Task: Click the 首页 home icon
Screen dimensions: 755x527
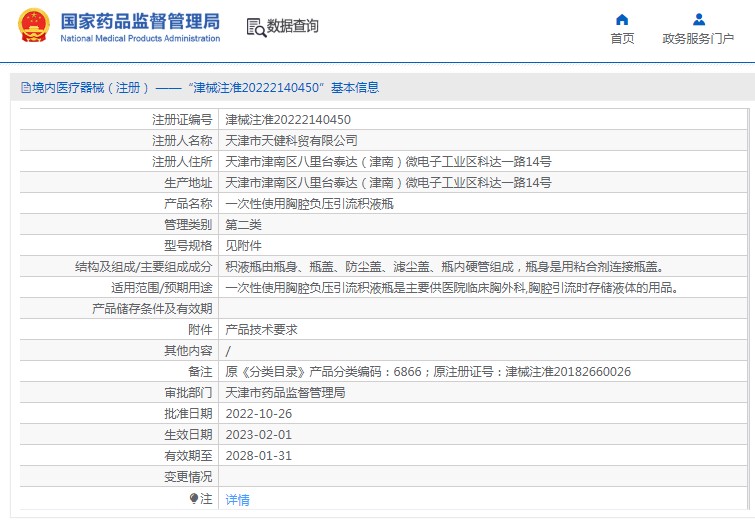Action: (622, 19)
